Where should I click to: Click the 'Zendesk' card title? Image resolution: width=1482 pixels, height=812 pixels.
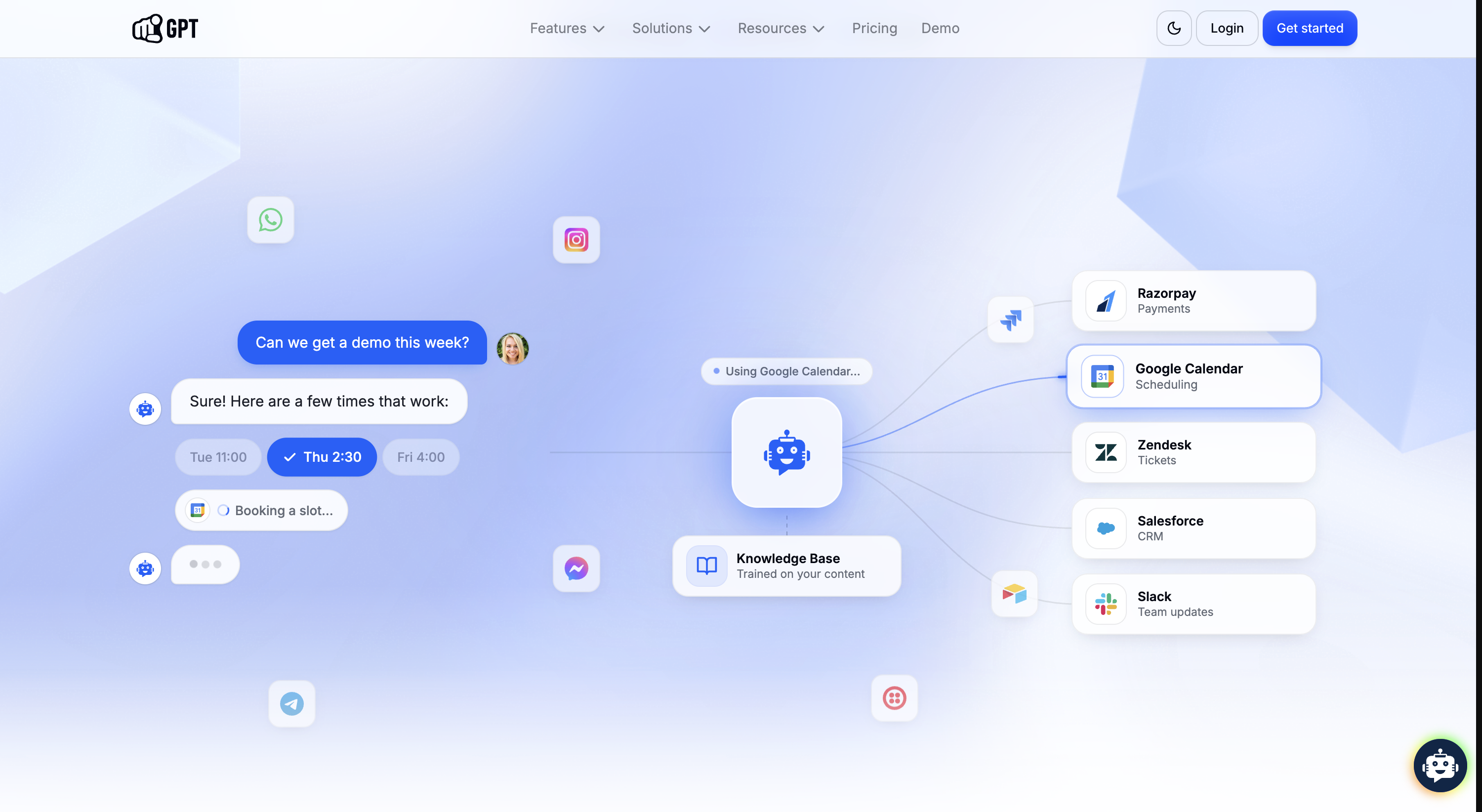coord(1164,445)
